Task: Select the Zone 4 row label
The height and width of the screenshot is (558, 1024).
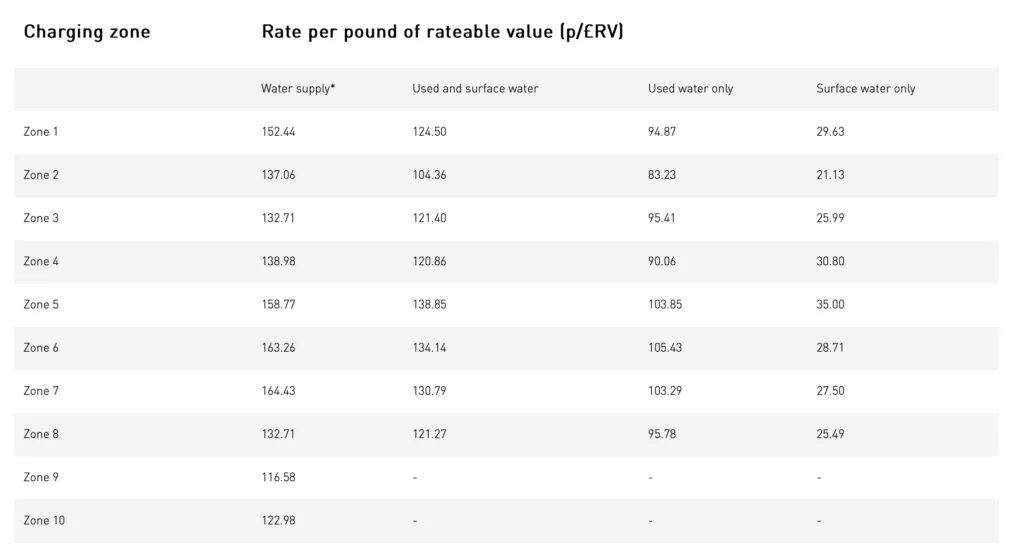Action: [40, 261]
